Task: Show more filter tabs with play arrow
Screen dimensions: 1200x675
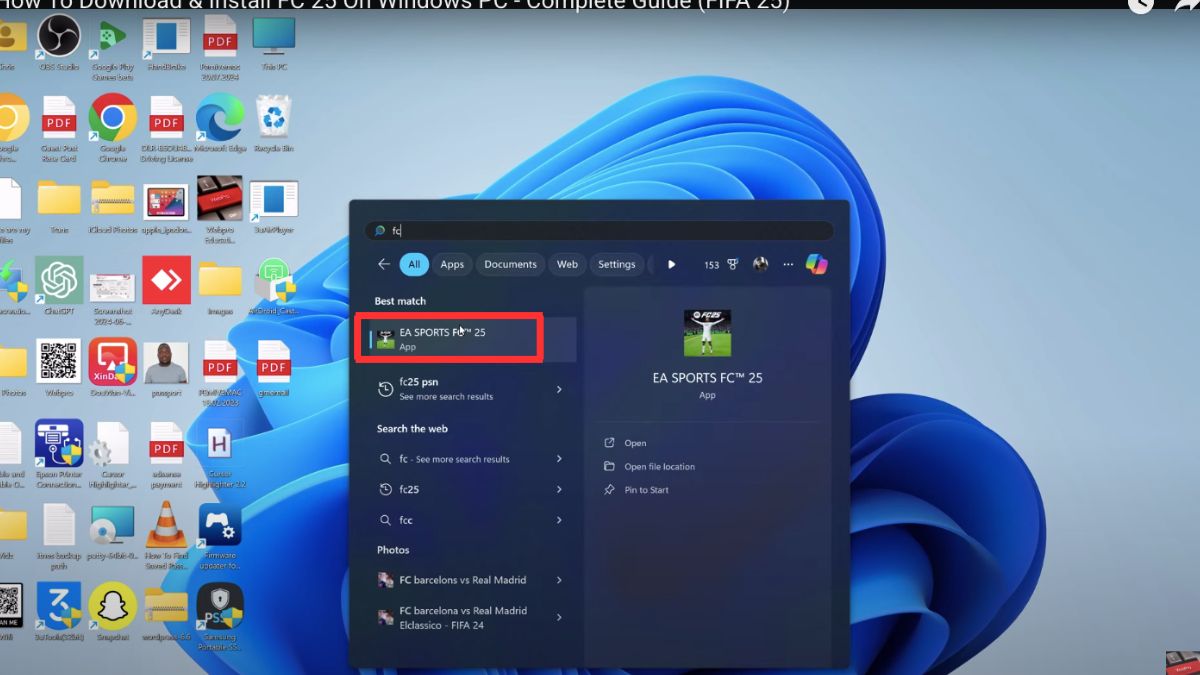Action: pyautogui.click(x=672, y=264)
